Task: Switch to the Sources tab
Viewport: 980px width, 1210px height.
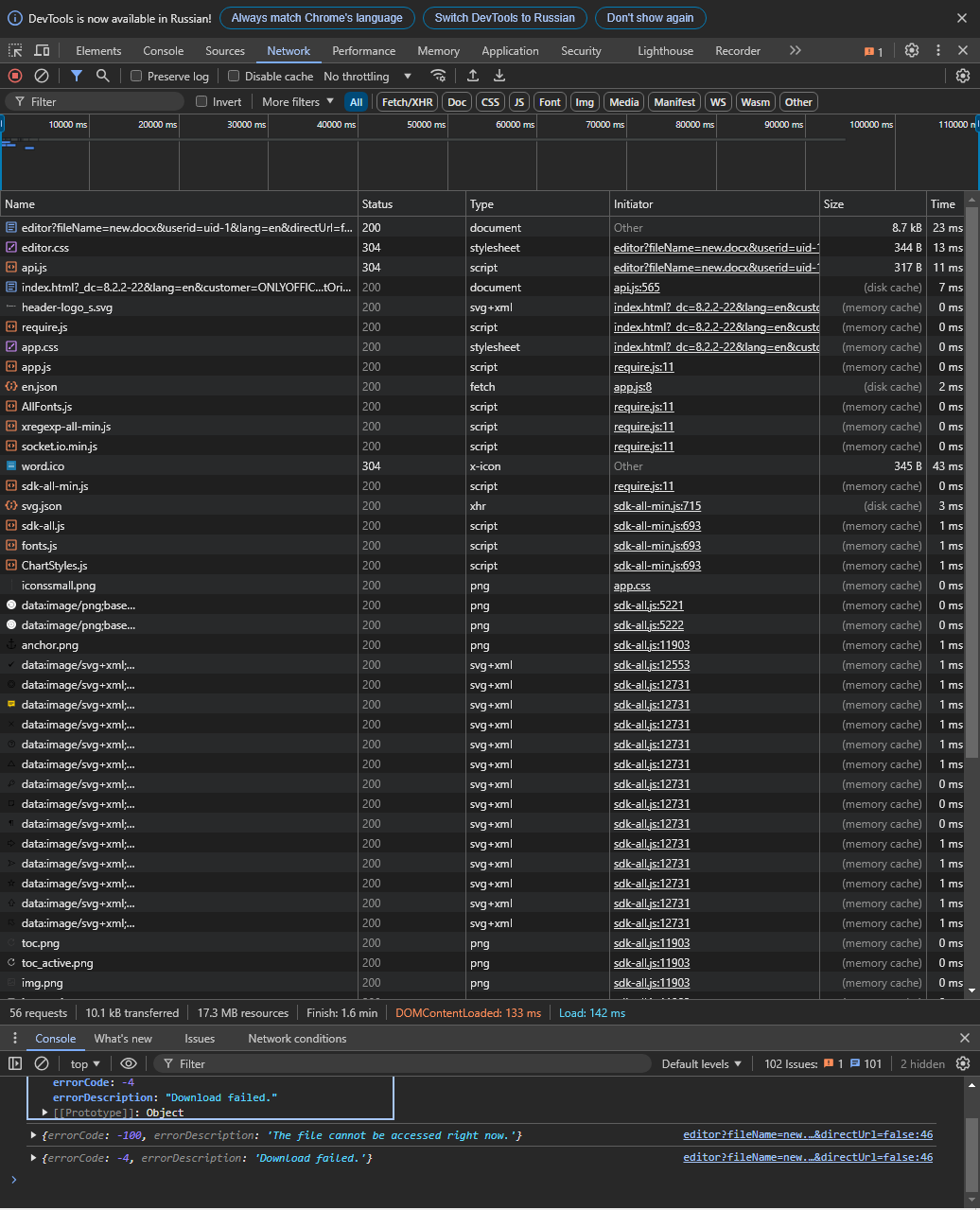Action: pos(225,51)
